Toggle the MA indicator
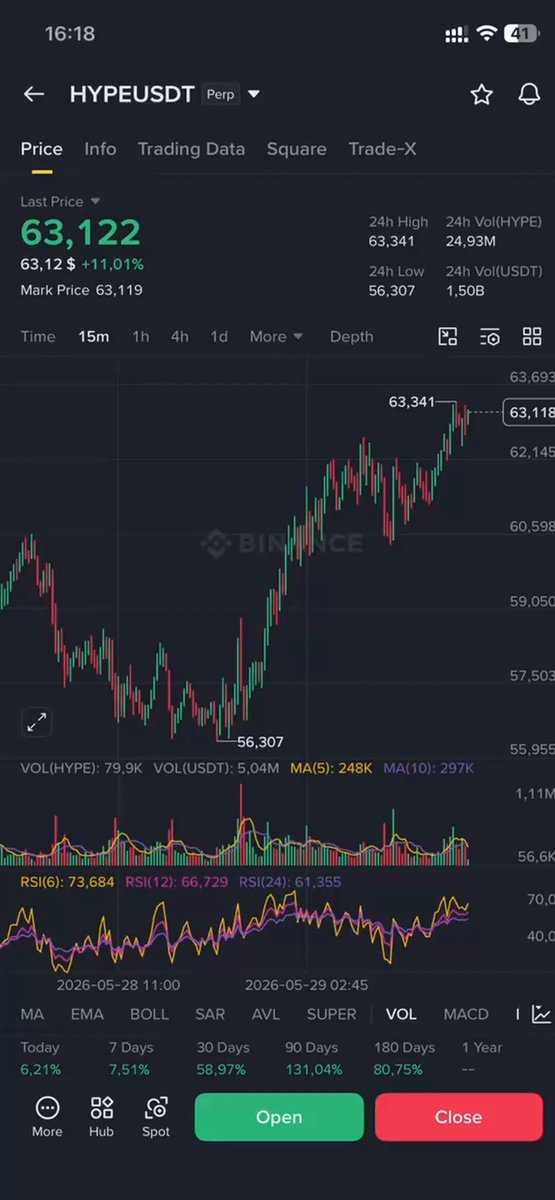555x1200 pixels. (32, 1014)
